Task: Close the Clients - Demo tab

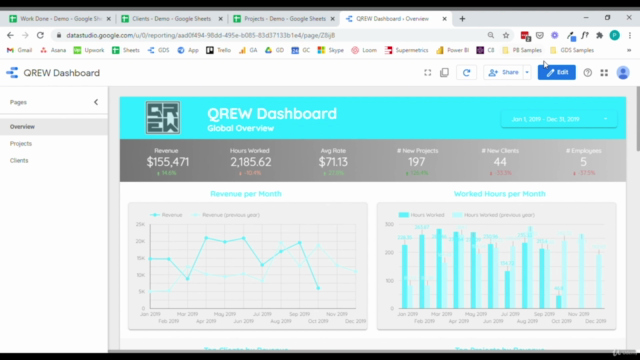Action: coord(220,19)
